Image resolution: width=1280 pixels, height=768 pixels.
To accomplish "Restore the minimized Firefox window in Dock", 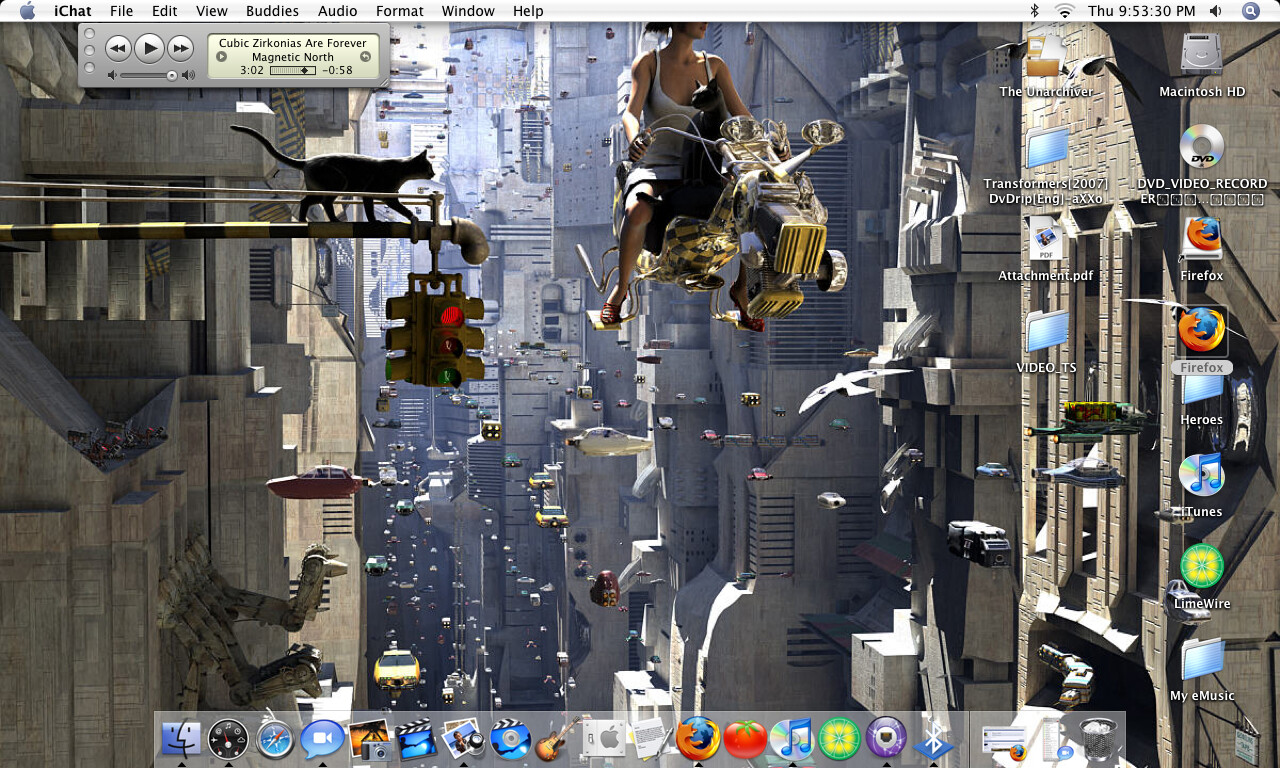I will coord(1004,741).
